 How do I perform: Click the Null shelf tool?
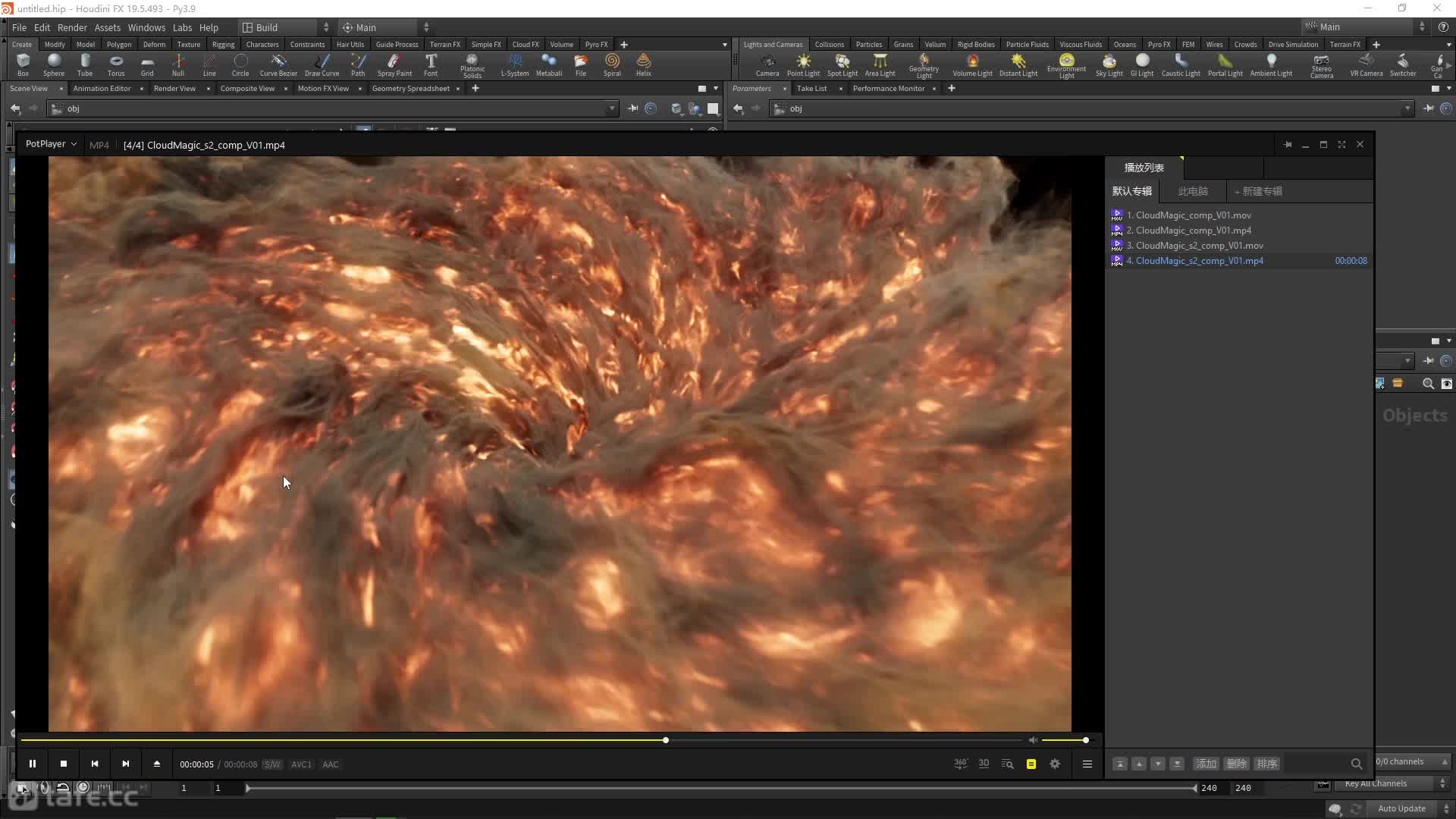pos(178,65)
